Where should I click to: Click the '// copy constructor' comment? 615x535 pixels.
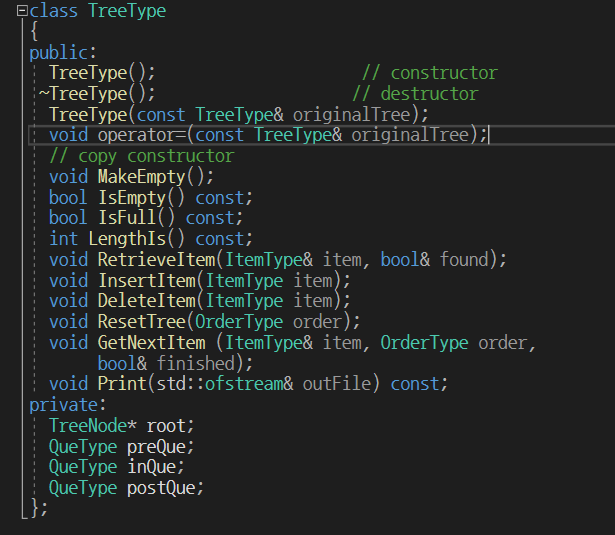pyautogui.click(x=142, y=156)
